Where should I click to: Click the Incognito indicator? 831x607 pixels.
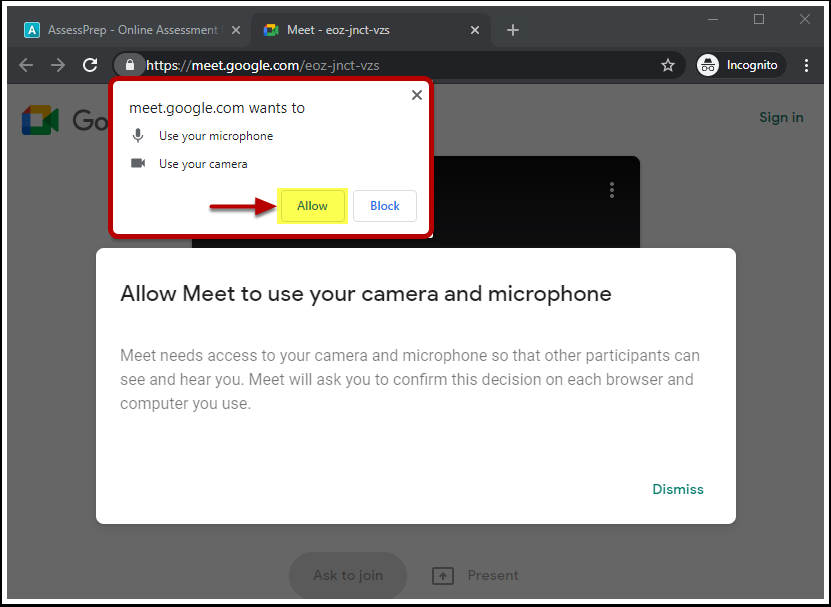click(x=741, y=65)
